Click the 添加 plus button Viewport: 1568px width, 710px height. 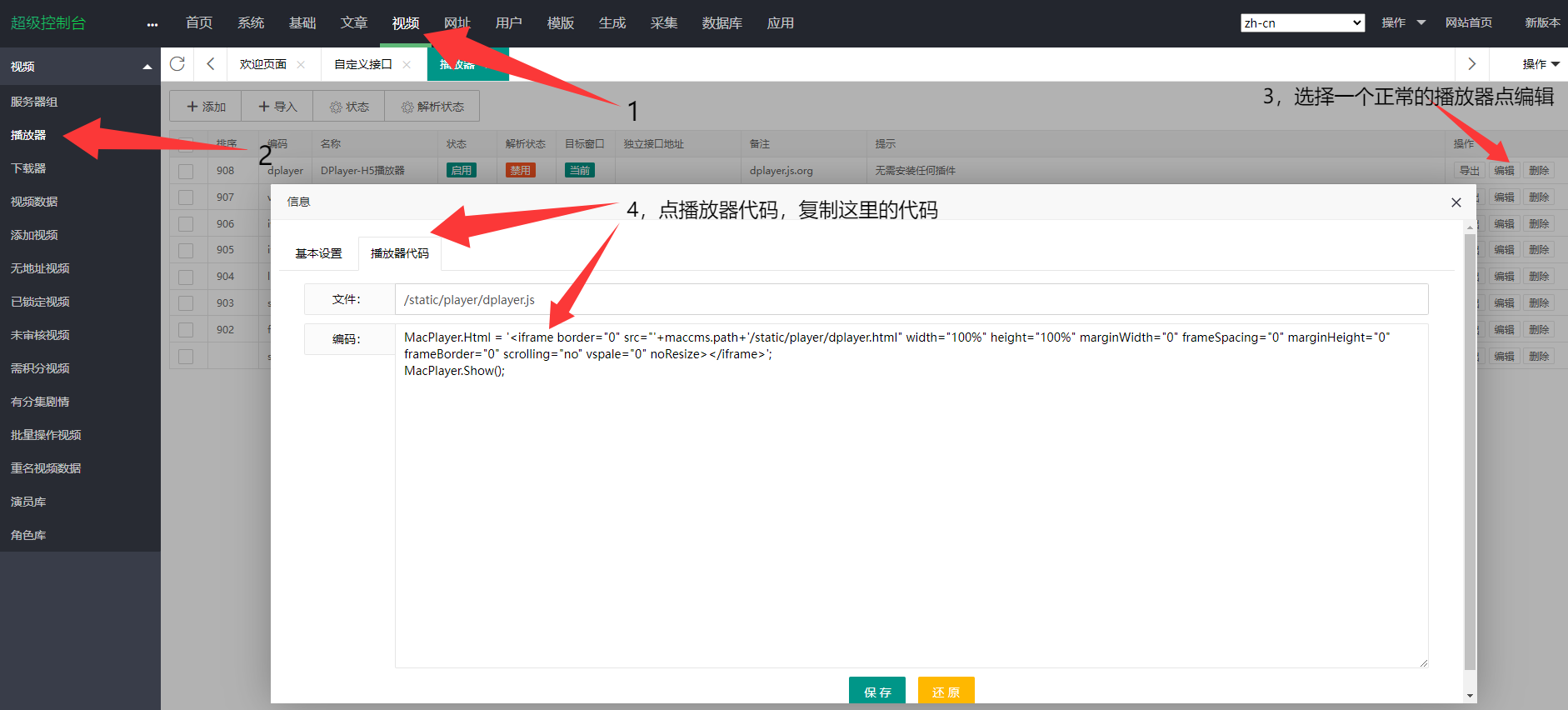(206, 107)
